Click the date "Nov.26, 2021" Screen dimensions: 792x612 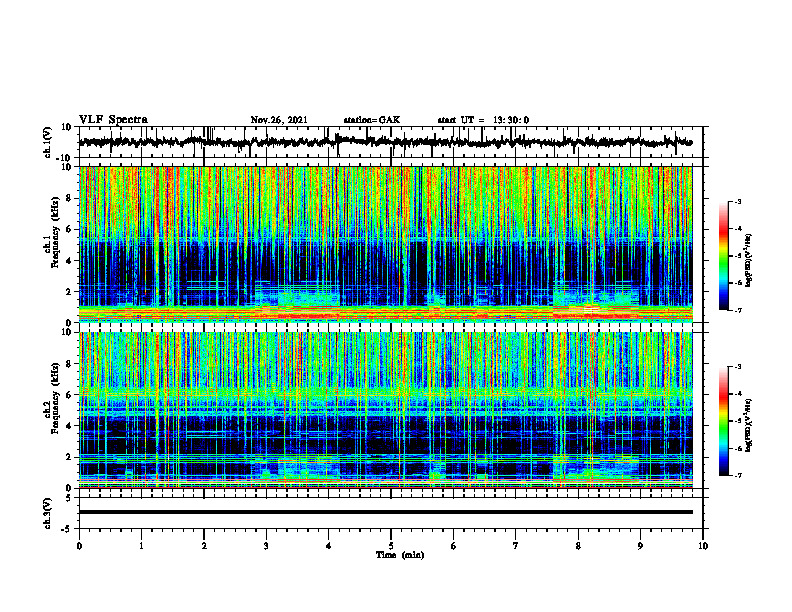pos(279,120)
